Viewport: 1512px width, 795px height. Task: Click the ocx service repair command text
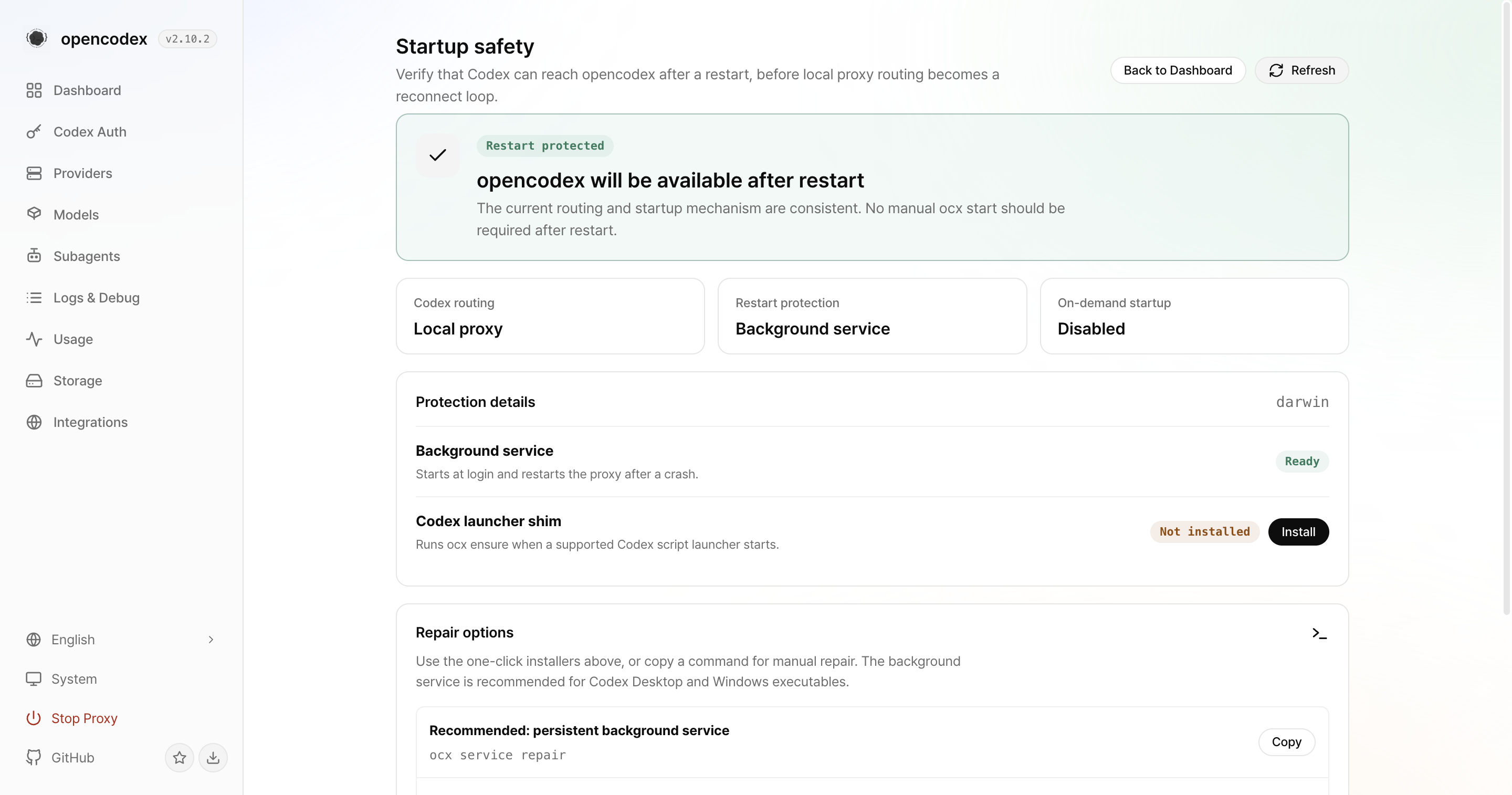point(498,755)
